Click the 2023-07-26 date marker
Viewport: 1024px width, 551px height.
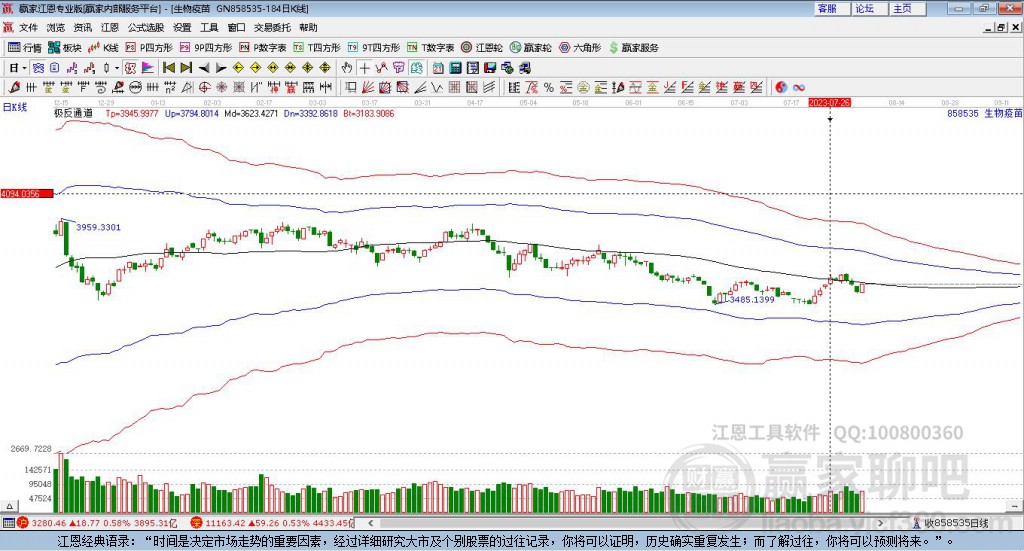tap(829, 102)
